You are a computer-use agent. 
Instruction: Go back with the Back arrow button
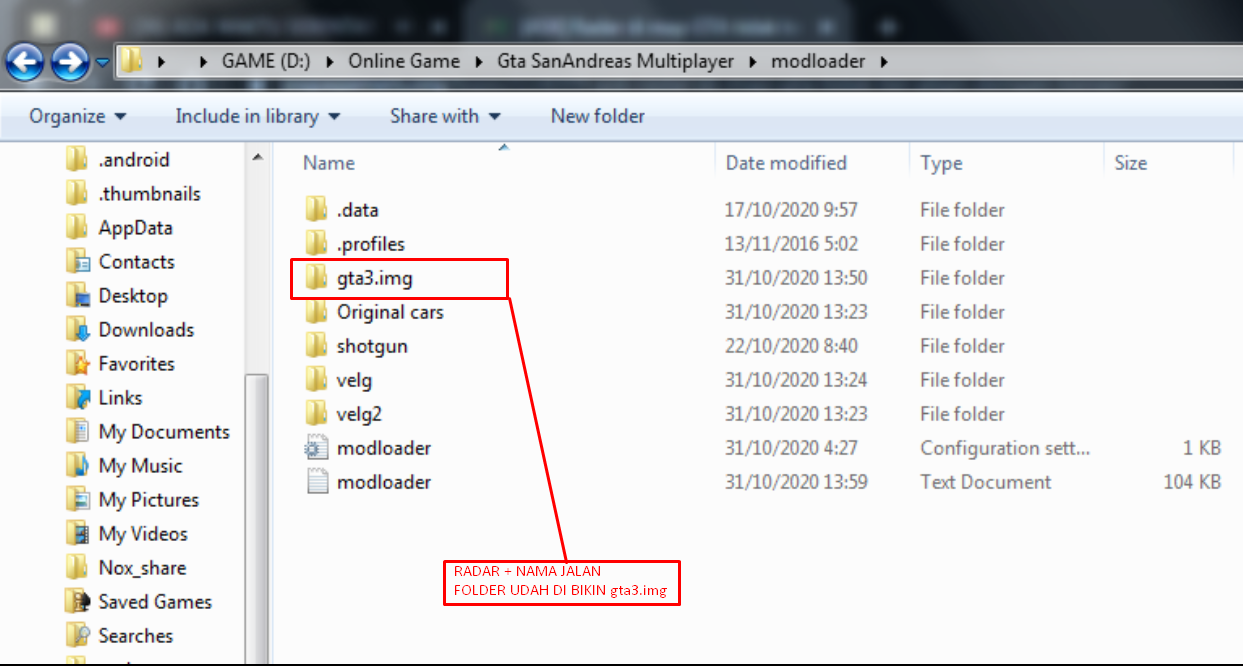tap(24, 62)
